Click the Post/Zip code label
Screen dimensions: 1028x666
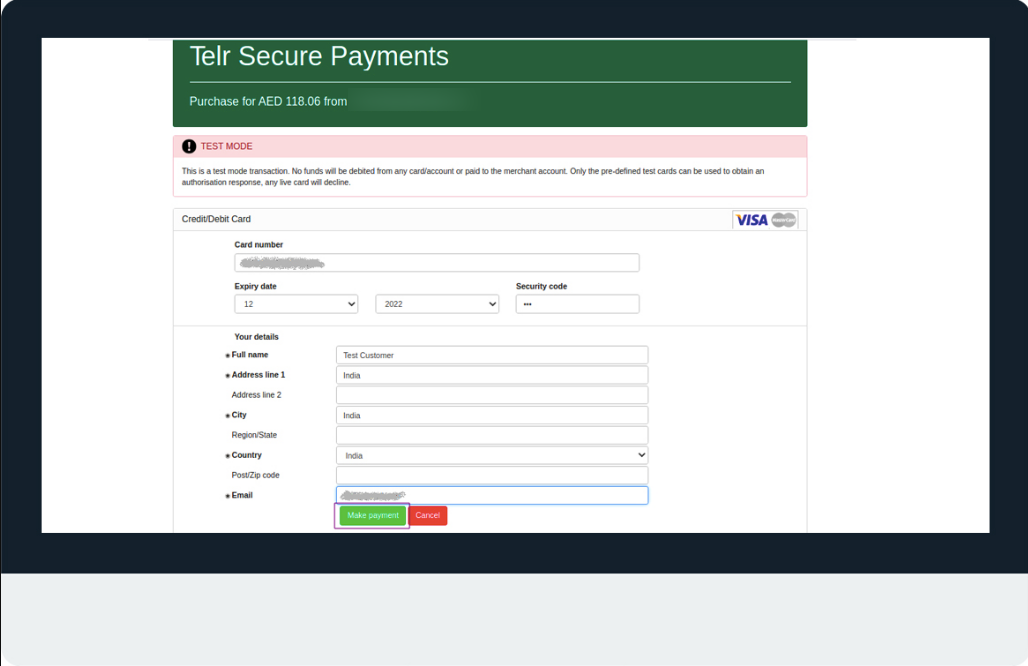click(256, 475)
